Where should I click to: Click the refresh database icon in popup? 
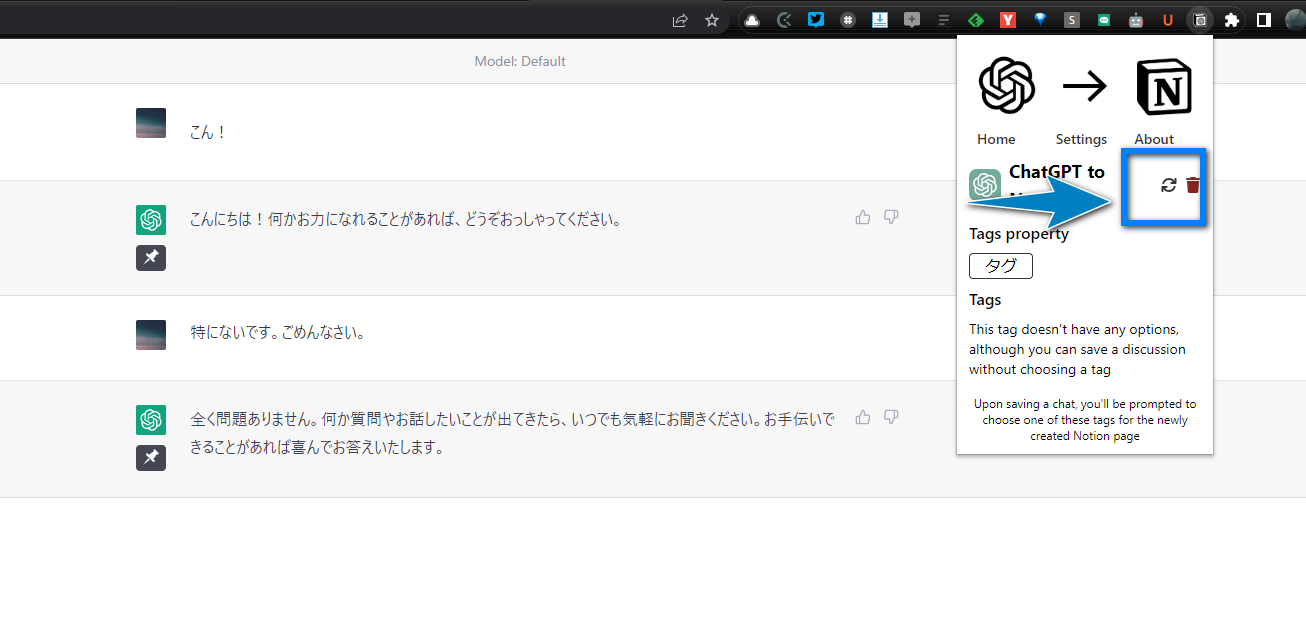point(1168,185)
